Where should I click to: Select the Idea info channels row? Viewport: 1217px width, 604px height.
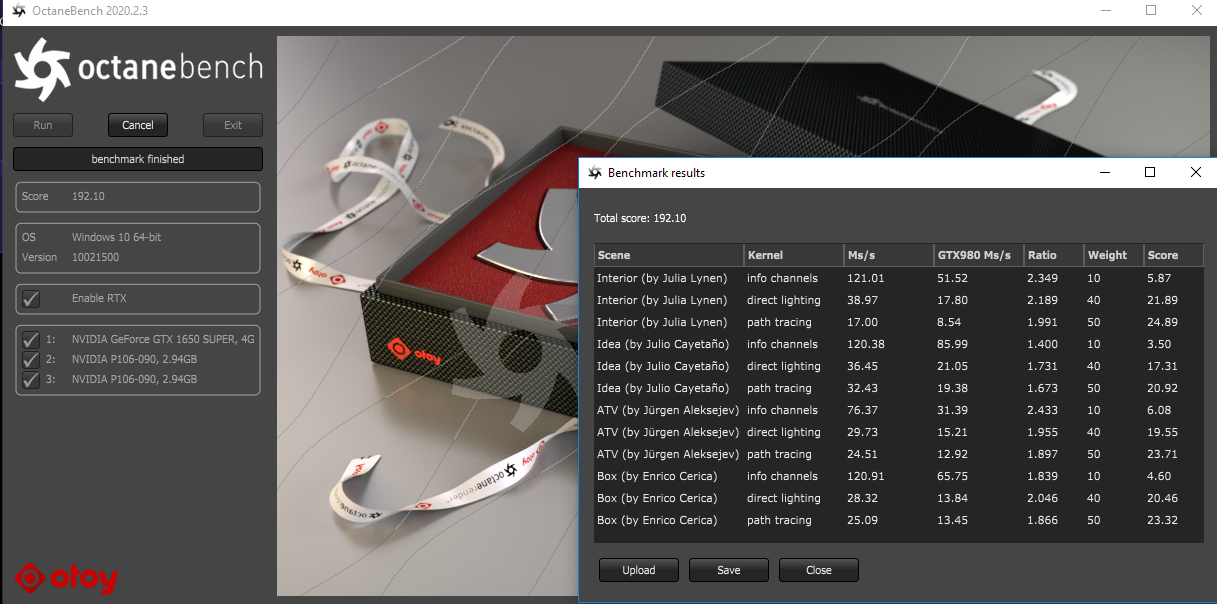[898, 344]
